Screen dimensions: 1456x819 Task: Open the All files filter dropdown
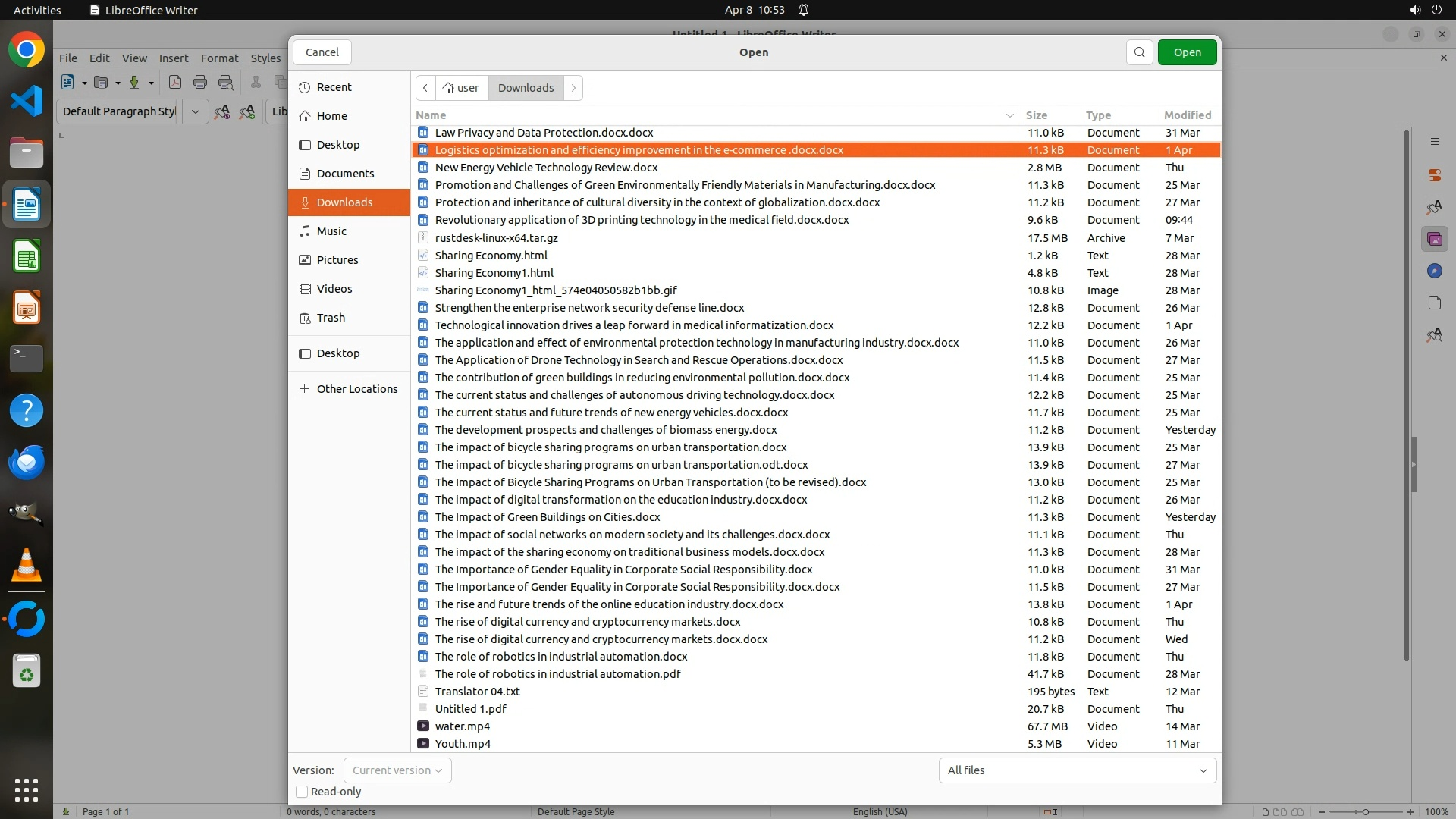(1077, 770)
